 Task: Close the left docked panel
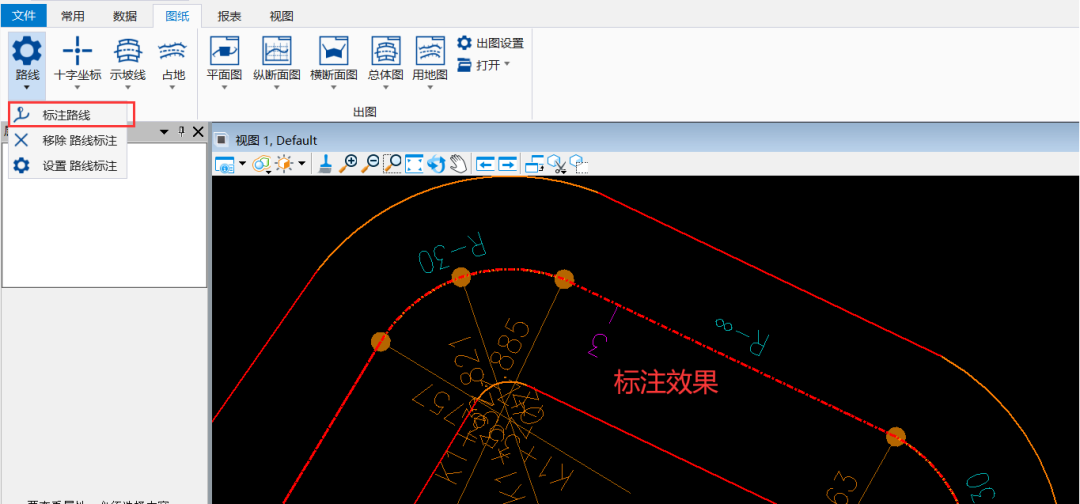(198, 132)
